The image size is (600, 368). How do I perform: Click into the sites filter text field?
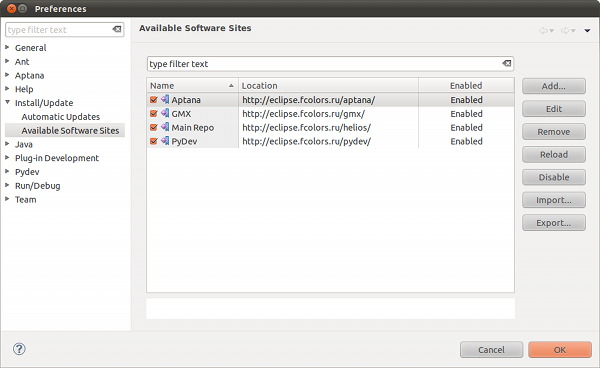323,64
